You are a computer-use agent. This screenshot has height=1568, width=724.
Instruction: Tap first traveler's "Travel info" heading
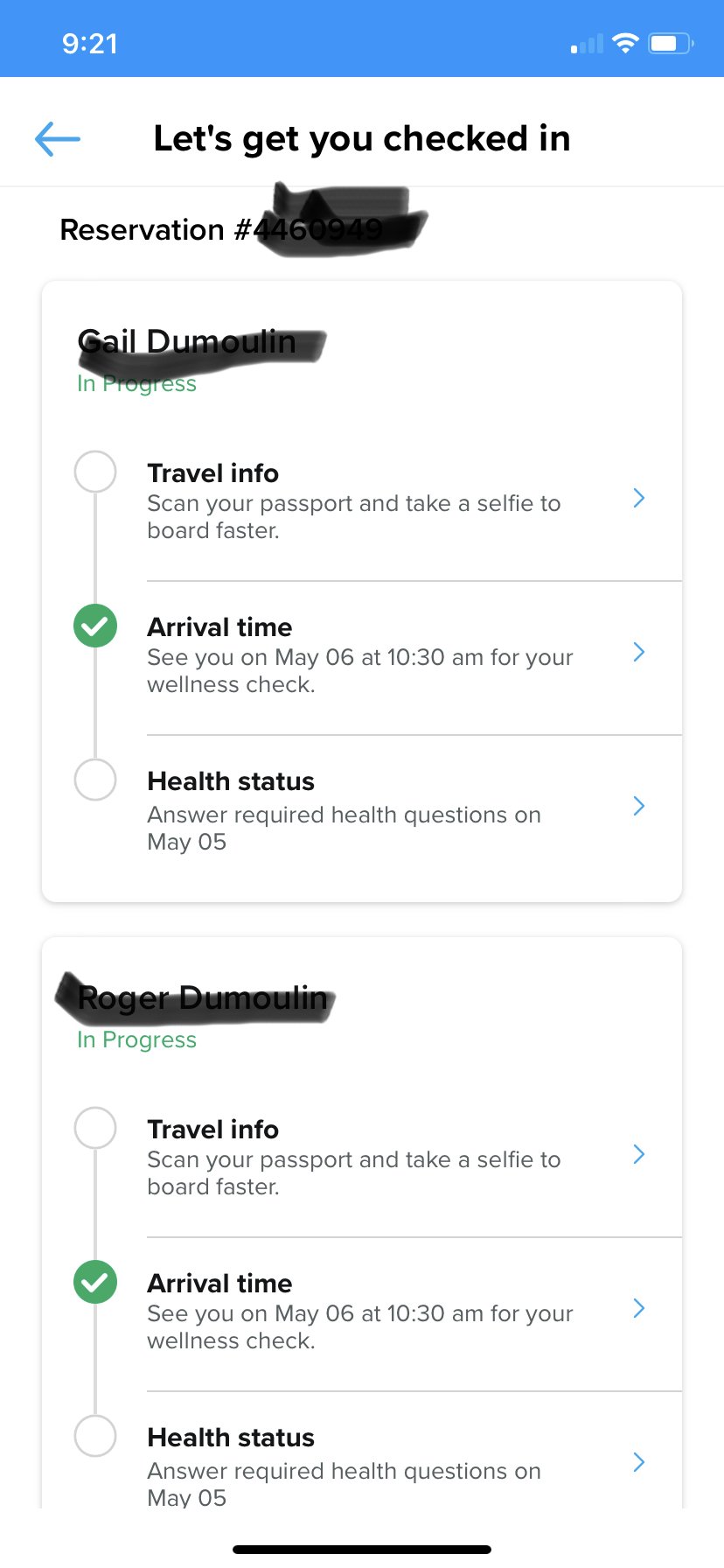212,473
